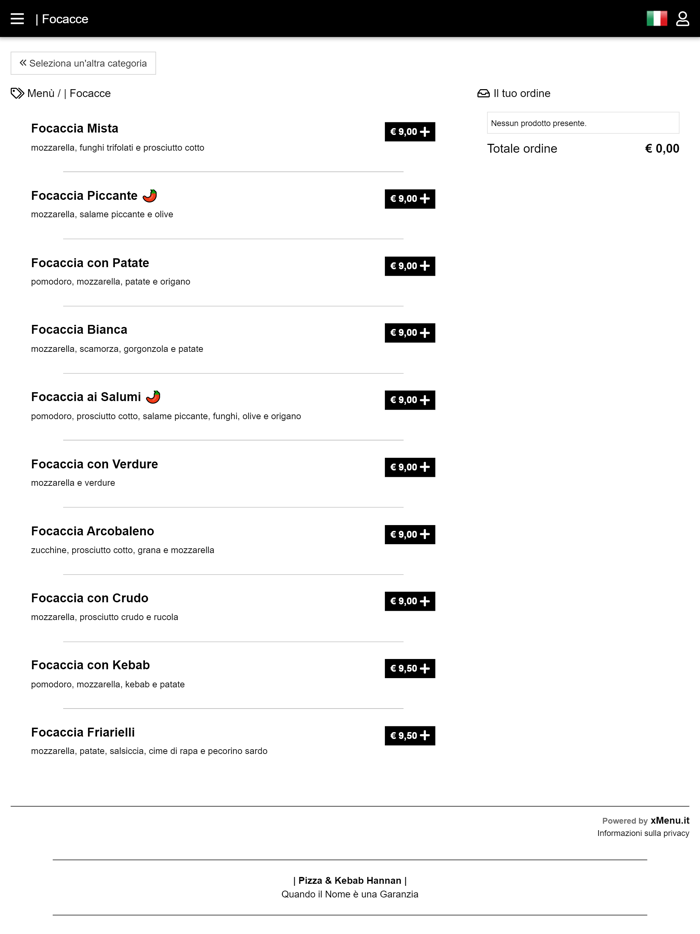Select another category with back button
This screenshot has height=934, width=700.
point(83,63)
